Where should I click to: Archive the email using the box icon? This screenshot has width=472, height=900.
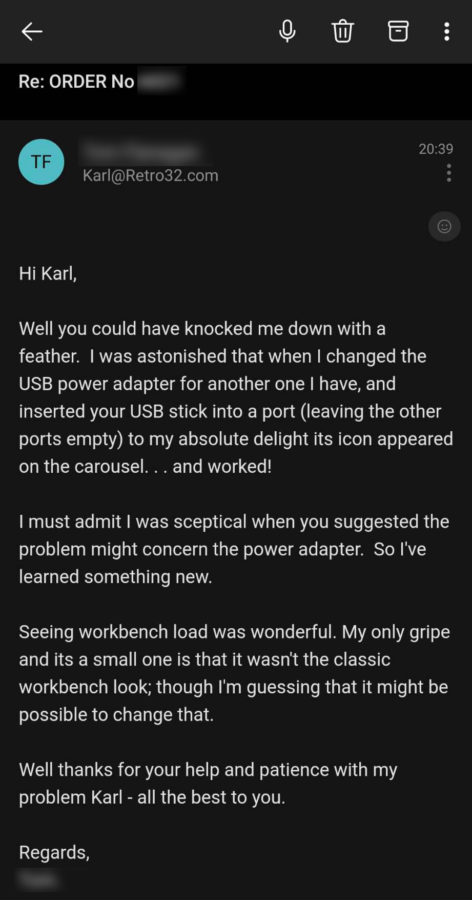[x=399, y=31]
